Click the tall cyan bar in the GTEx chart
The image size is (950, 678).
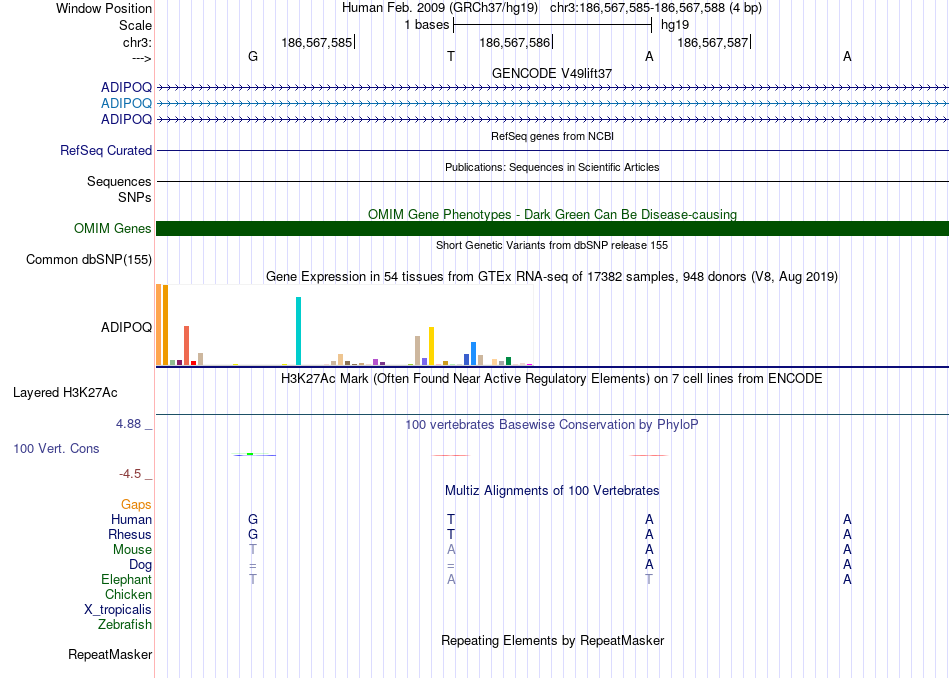click(x=298, y=331)
